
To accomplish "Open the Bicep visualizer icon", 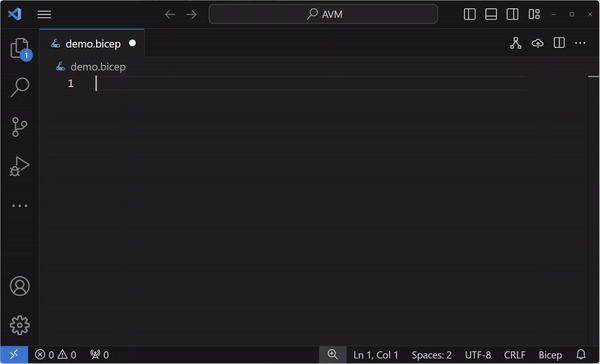I will pyautogui.click(x=516, y=43).
